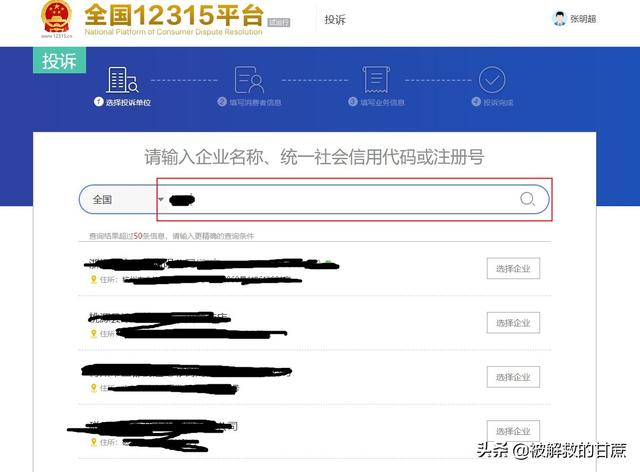Click the national emblem logo
This screenshot has height=472, width=640.
tap(56, 17)
